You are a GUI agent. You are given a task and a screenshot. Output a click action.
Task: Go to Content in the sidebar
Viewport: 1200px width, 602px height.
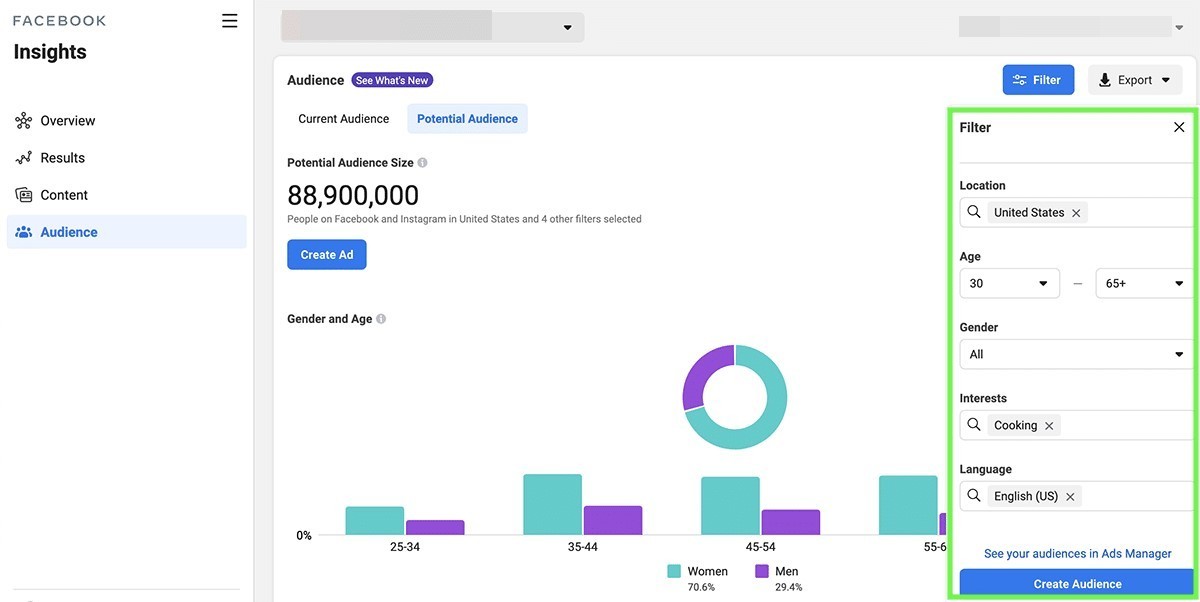click(127, 195)
